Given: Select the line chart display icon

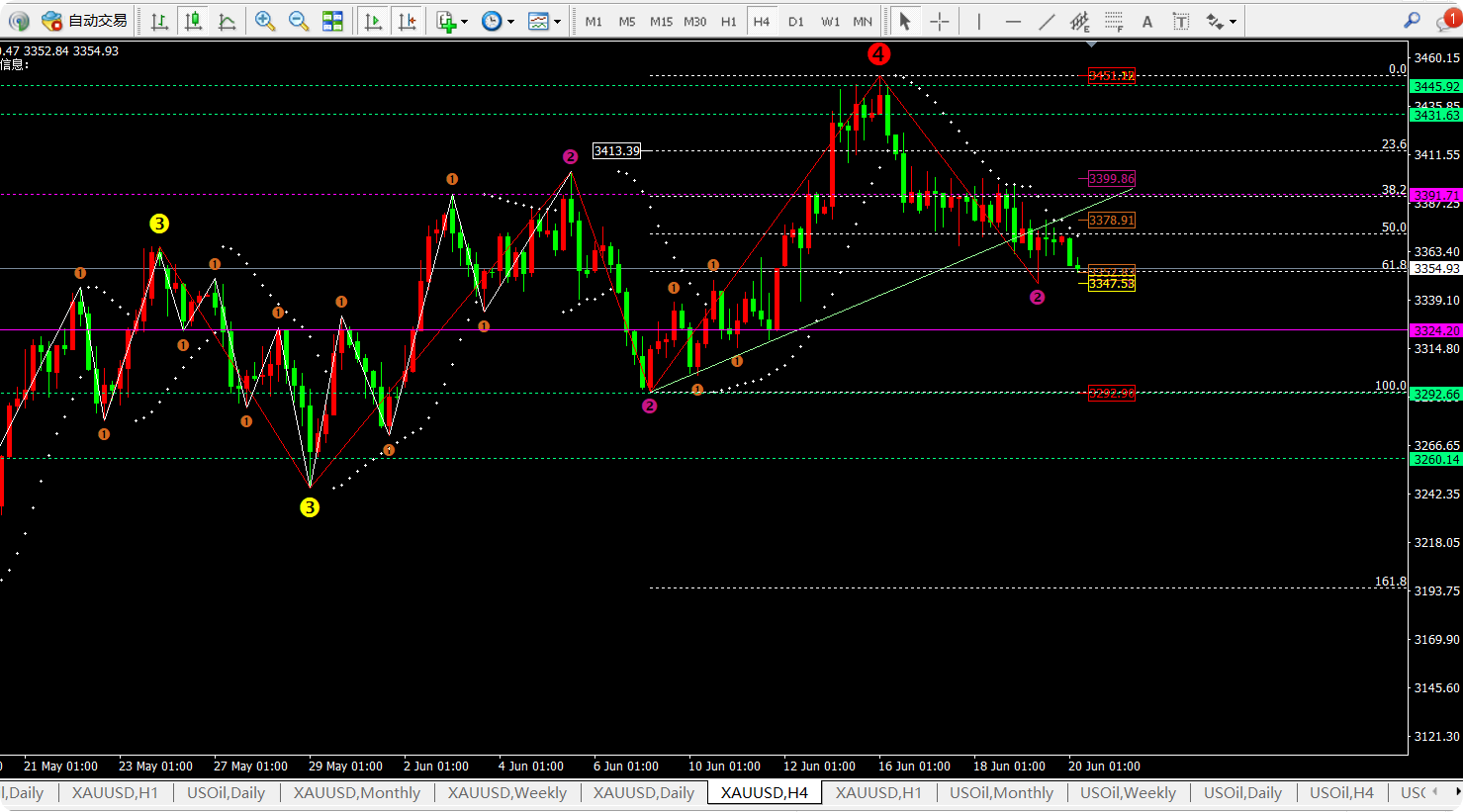Looking at the screenshot, I should (x=227, y=21).
